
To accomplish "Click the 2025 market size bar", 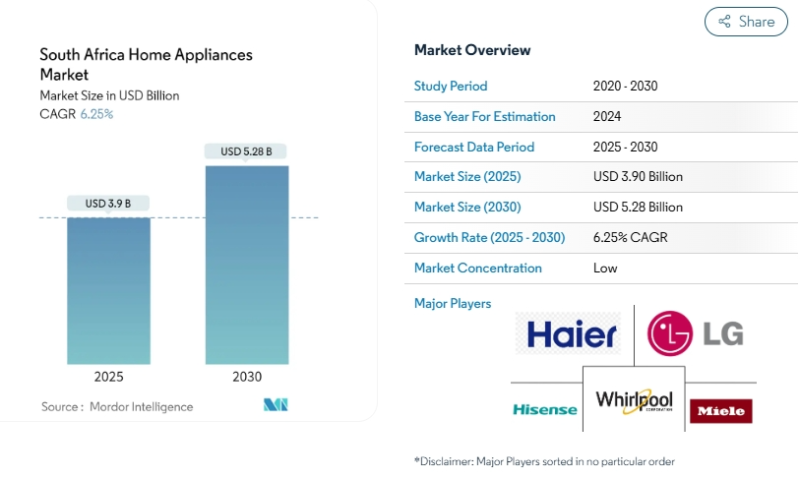I will tap(109, 290).
